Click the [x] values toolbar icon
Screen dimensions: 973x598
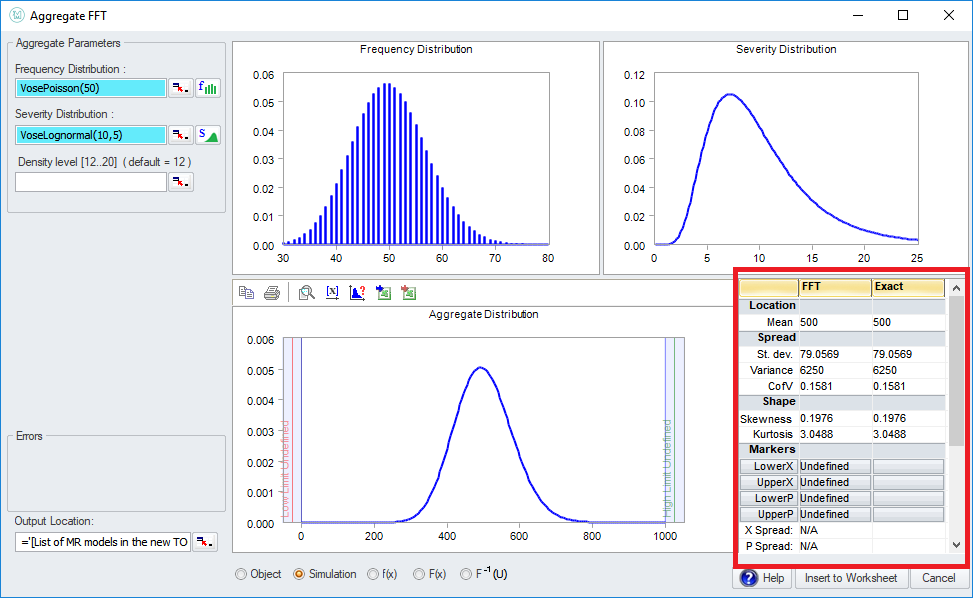[332, 292]
